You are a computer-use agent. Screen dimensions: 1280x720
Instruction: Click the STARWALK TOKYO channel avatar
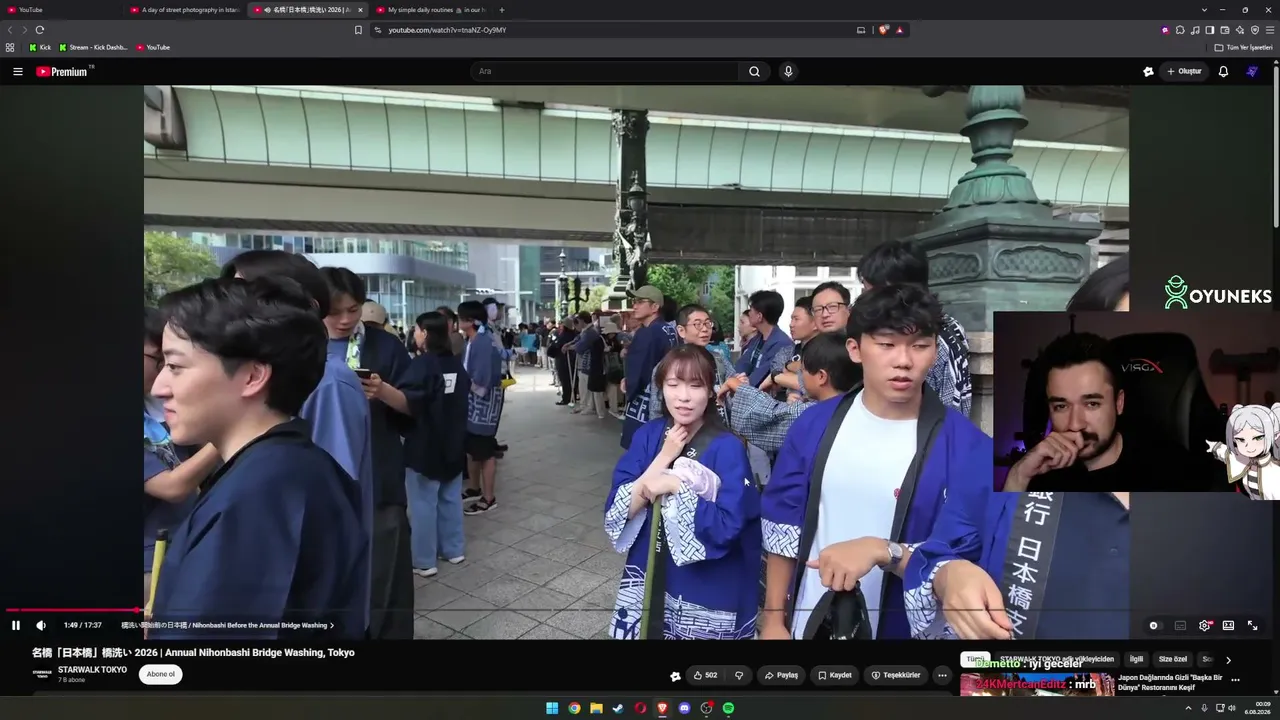(x=42, y=674)
